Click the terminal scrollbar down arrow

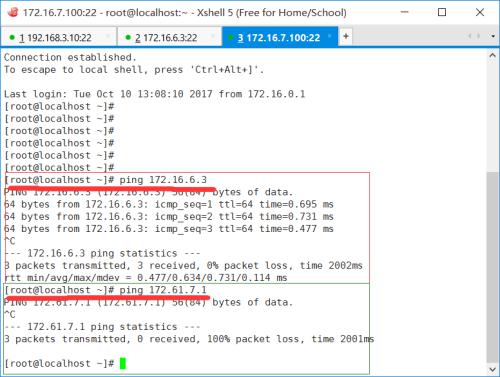point(492,369)
